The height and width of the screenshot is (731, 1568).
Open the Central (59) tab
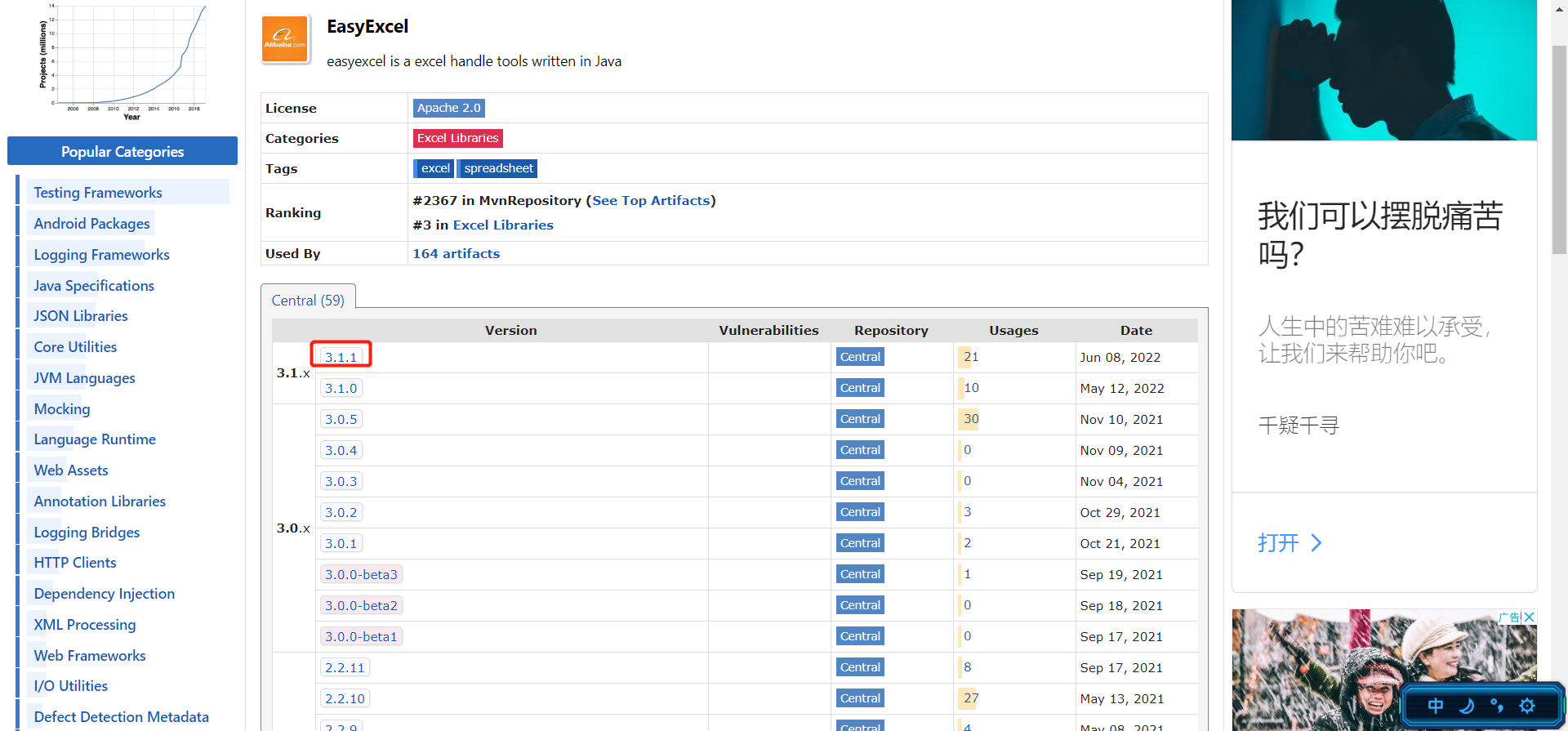point(308,301)
